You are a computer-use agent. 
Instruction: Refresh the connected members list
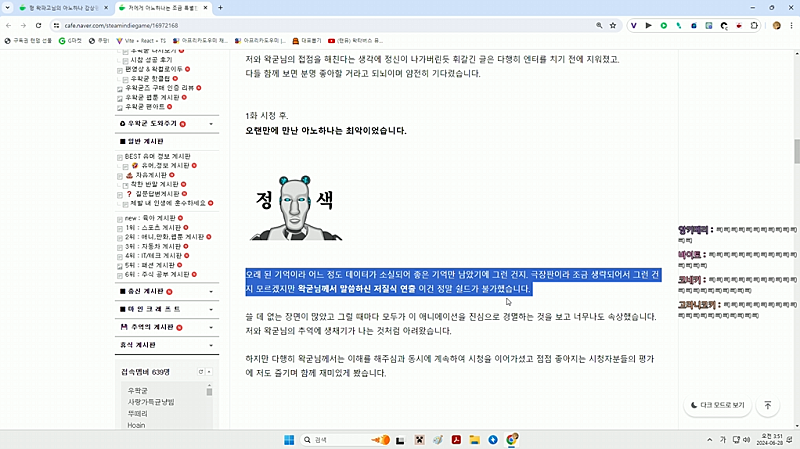[x=201, y=372]
